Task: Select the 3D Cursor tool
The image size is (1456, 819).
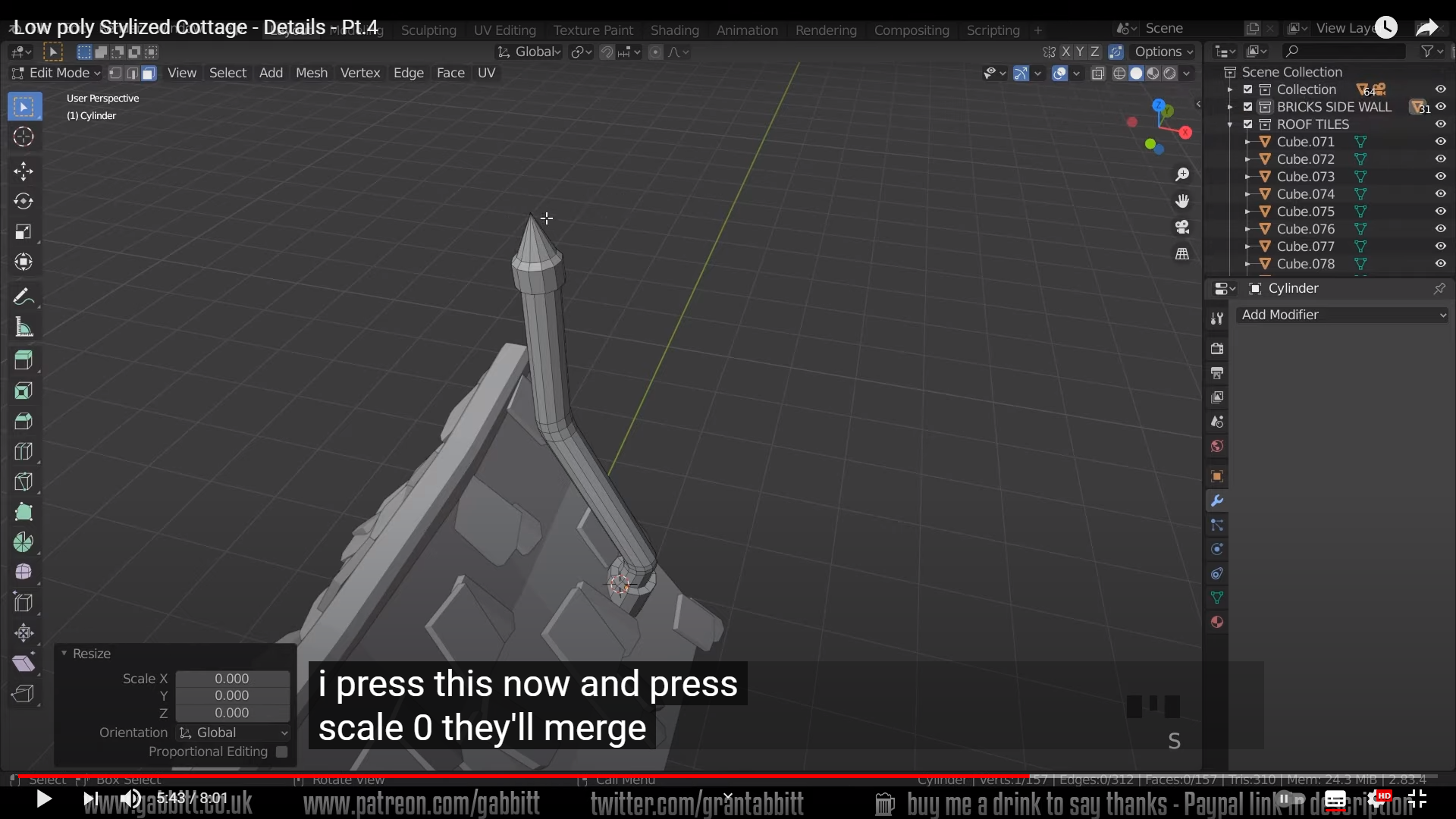Action: [24, 136]
